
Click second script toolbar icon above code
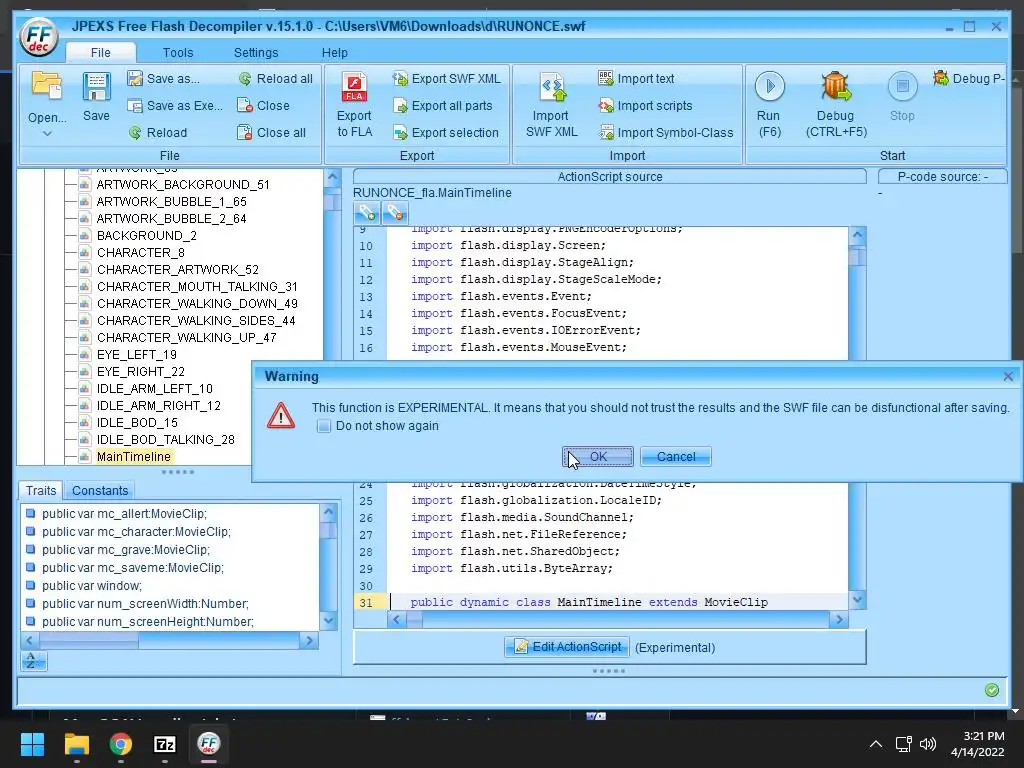[x=394, y=212]
